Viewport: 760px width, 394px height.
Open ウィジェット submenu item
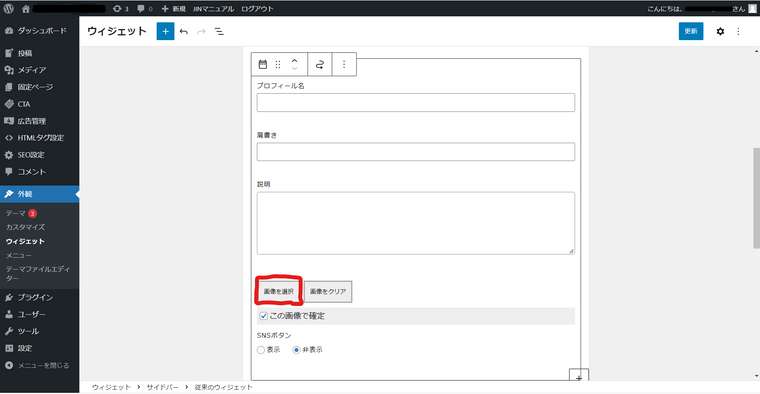(25, 241)
